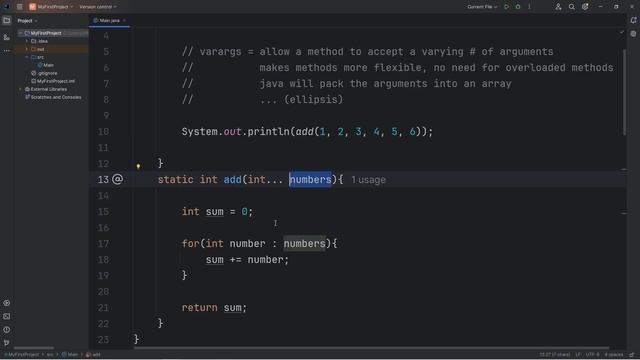Click the editor vertical scrollbar
Image resolution: width=640 pixels, height=360 pixels.
point(624,92)
